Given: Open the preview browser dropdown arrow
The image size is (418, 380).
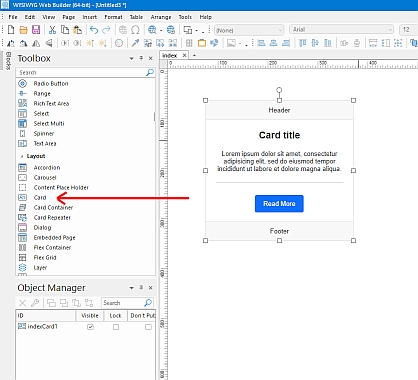Looking at the screenshot, I should click(161, 31).
